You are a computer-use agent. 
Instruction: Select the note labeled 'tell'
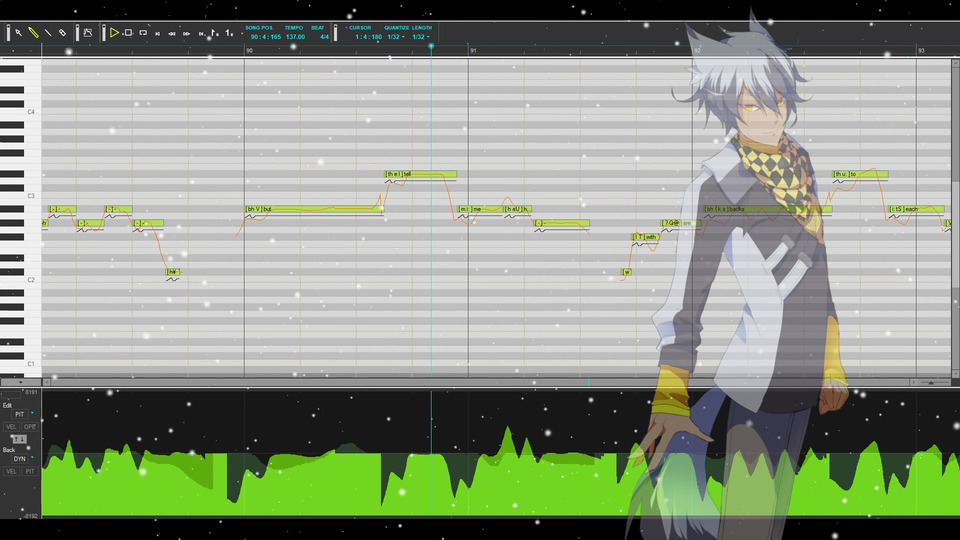421,174
